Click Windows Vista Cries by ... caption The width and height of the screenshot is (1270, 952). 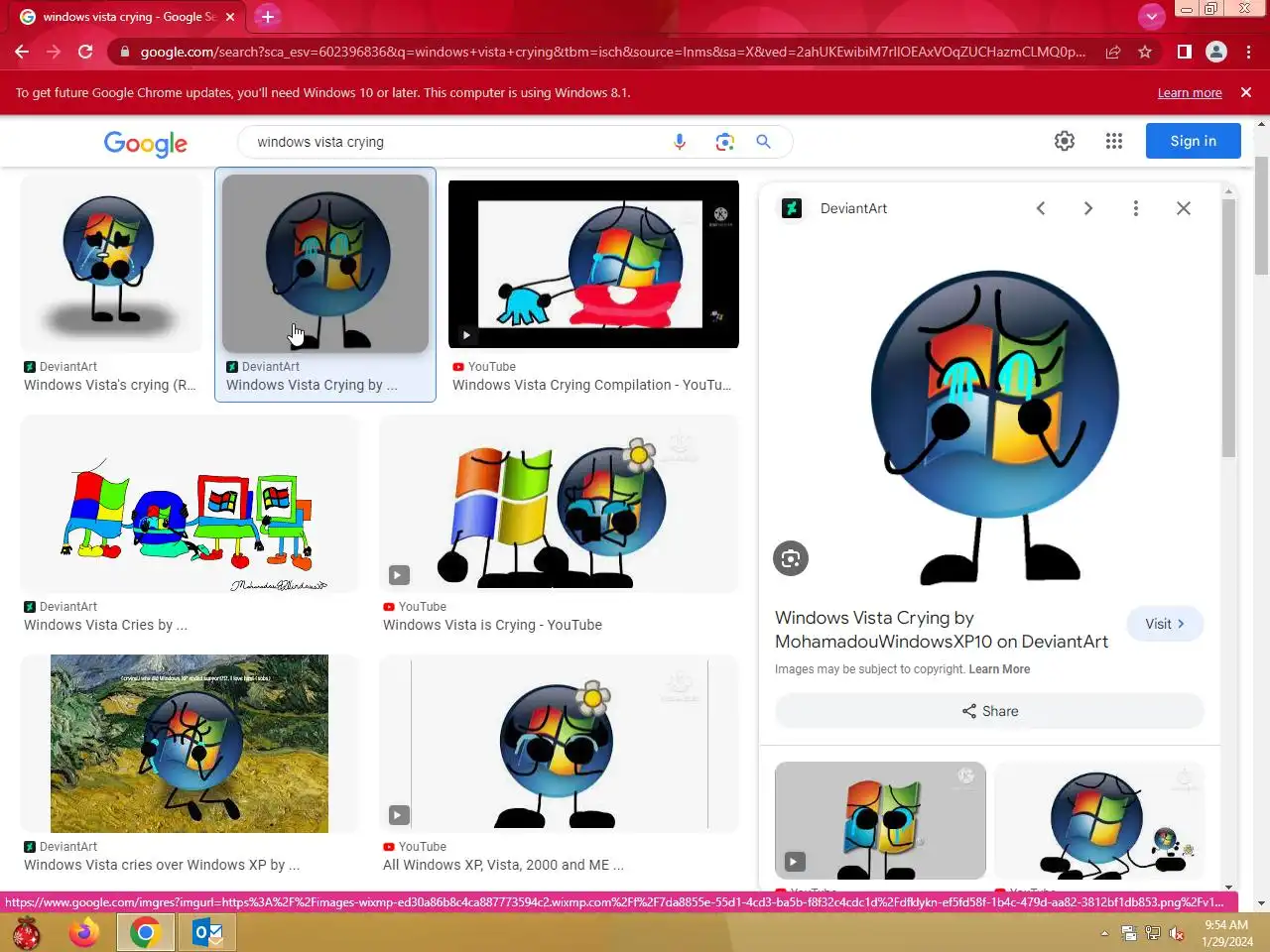pos(105,625)
